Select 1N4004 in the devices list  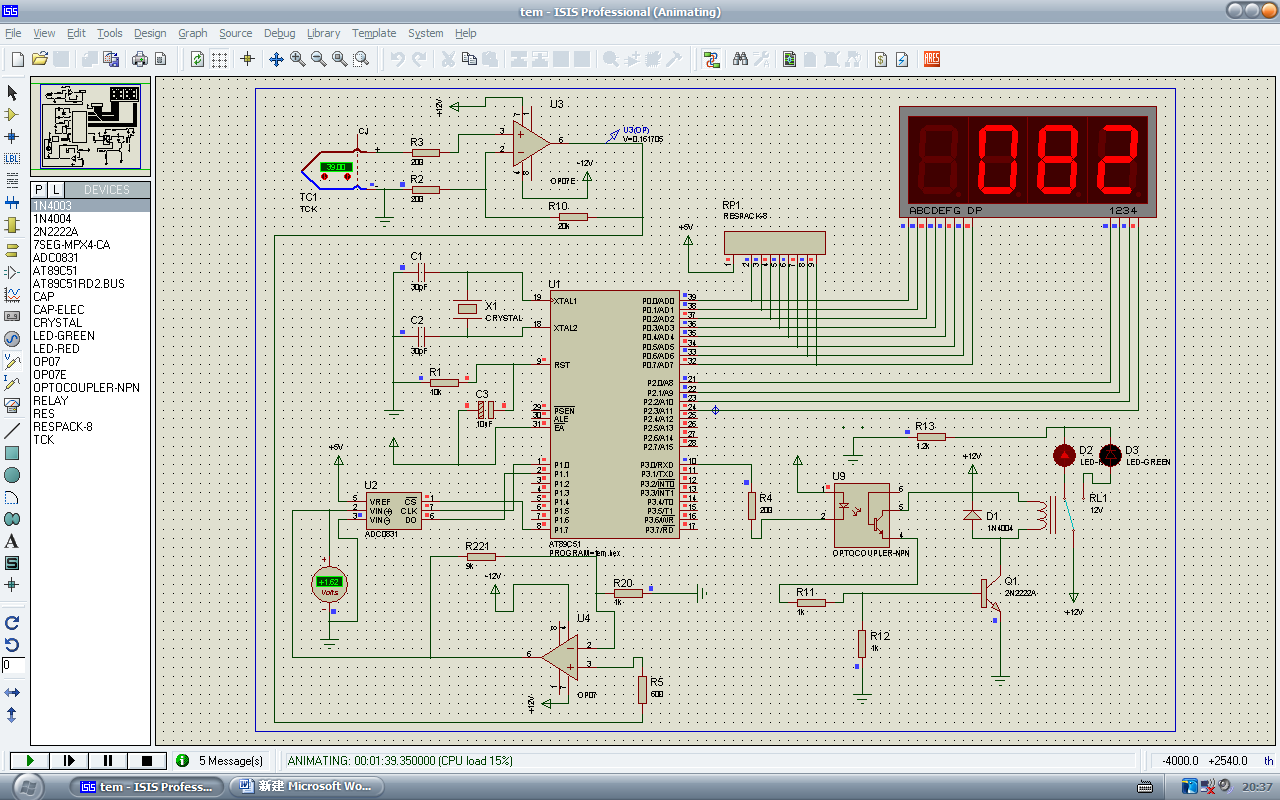pos(91,219)
